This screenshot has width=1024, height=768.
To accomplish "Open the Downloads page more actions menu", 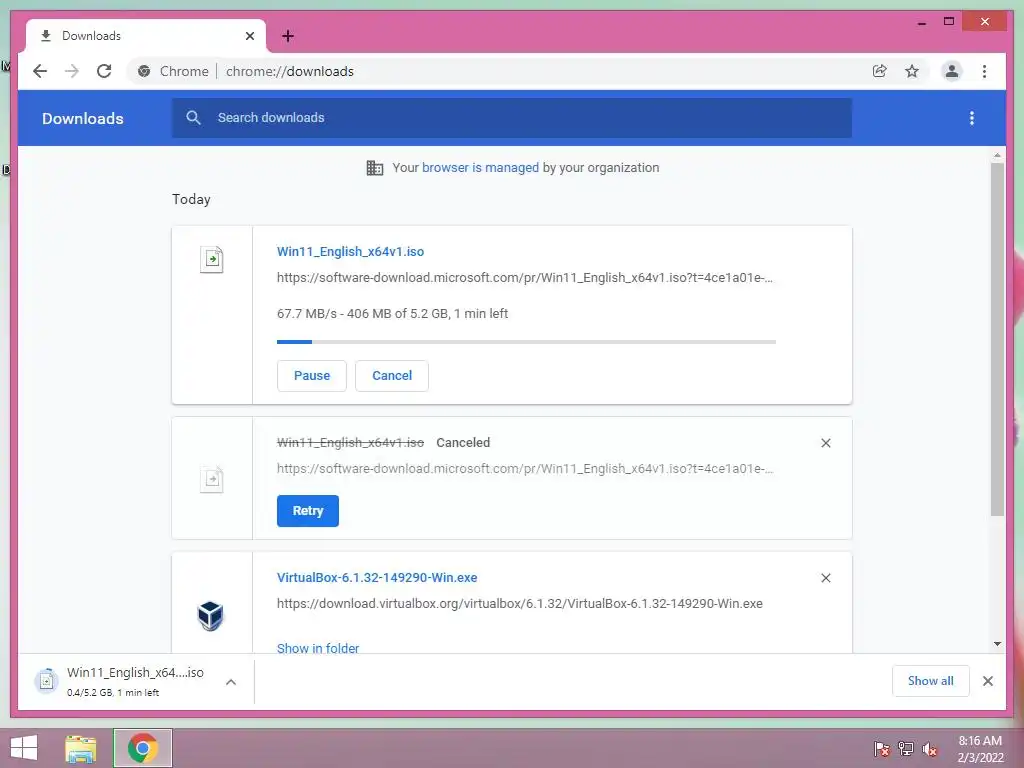I will coord(972,118).
